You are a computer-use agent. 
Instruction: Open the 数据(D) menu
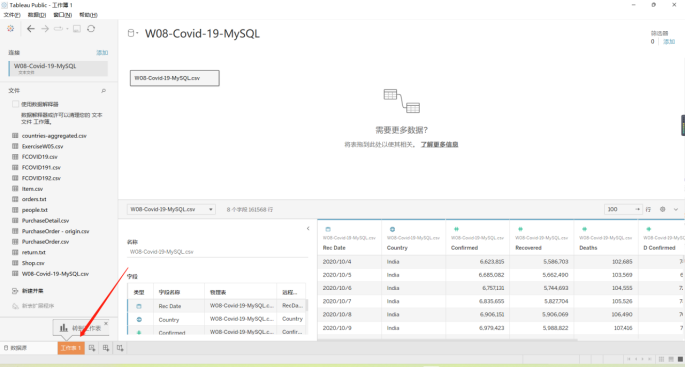pos(37,15)
